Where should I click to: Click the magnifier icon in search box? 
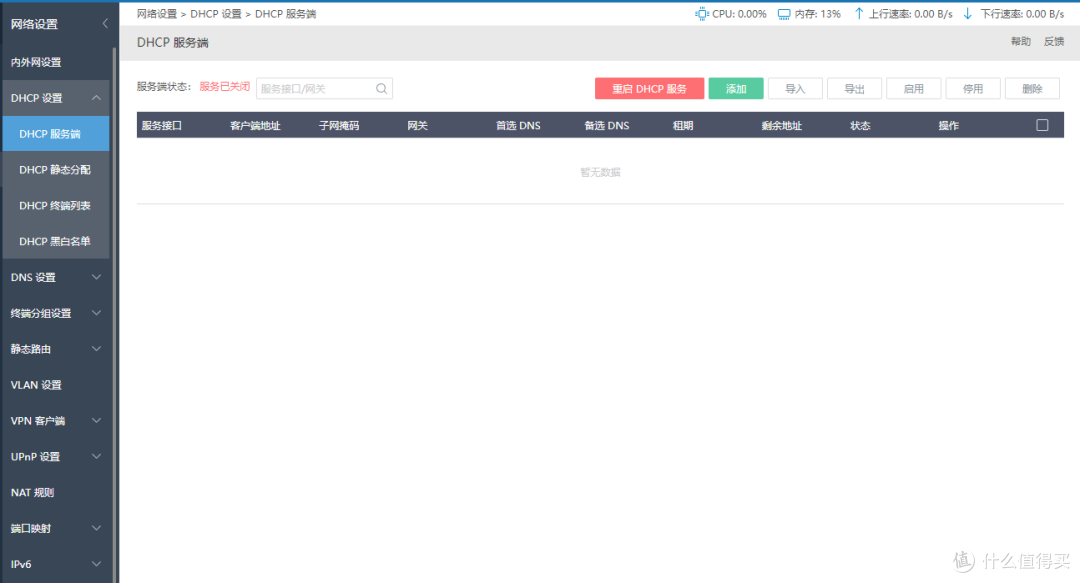click(380, 88)
